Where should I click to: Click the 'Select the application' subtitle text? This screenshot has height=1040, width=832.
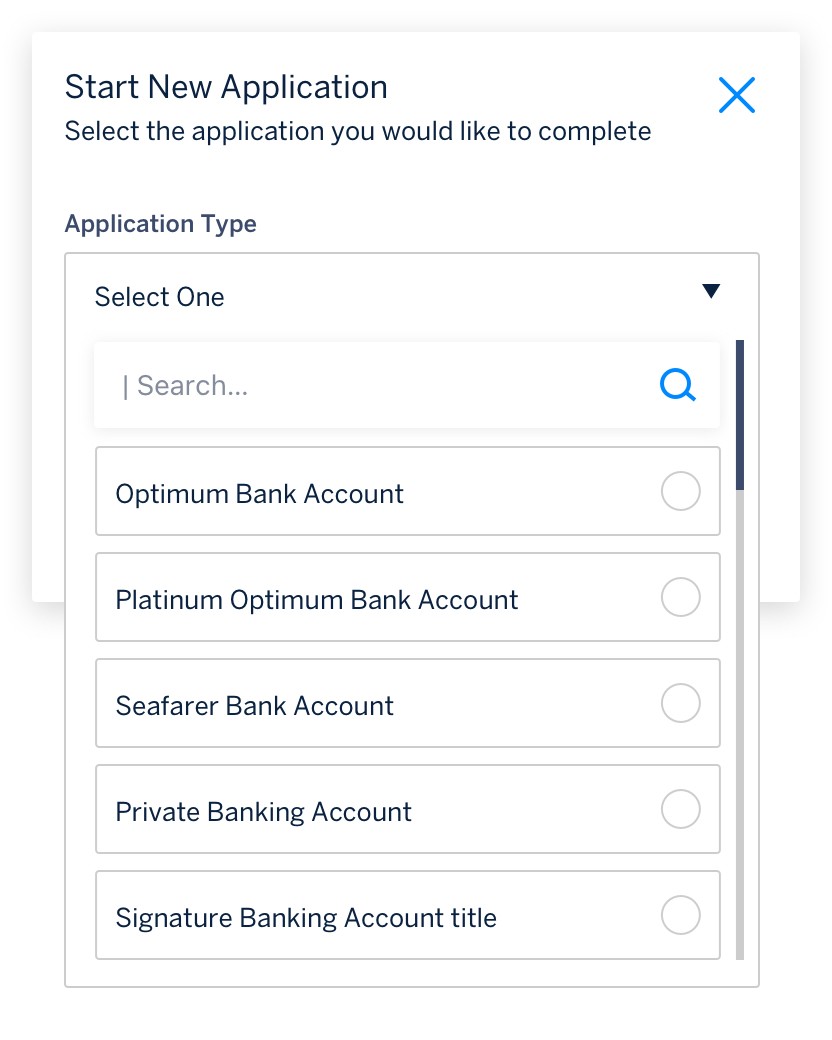(357, 131)
